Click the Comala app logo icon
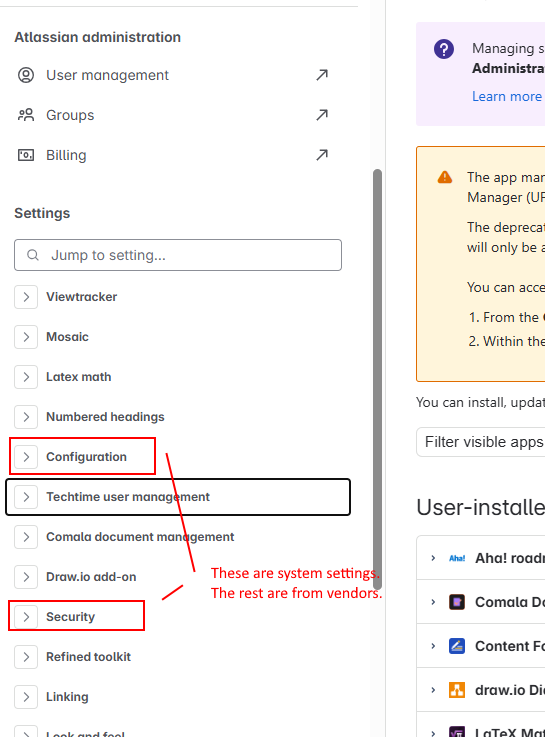Image resolution: width=545 pixels, height=737 pixels. (457, 602)
